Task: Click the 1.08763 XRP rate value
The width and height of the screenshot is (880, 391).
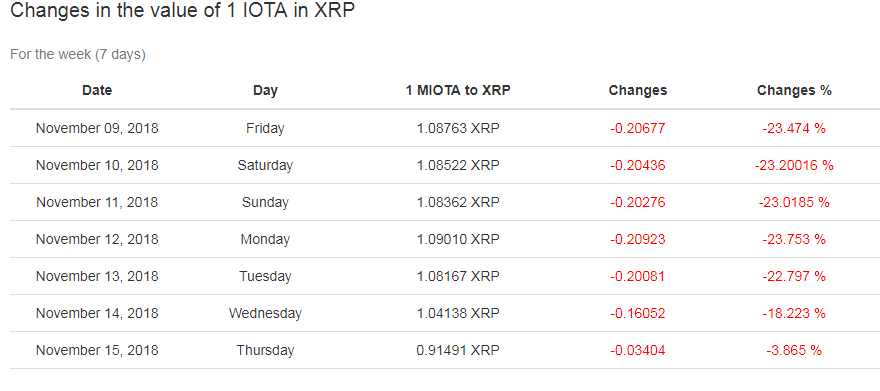Action: (458, 128)
